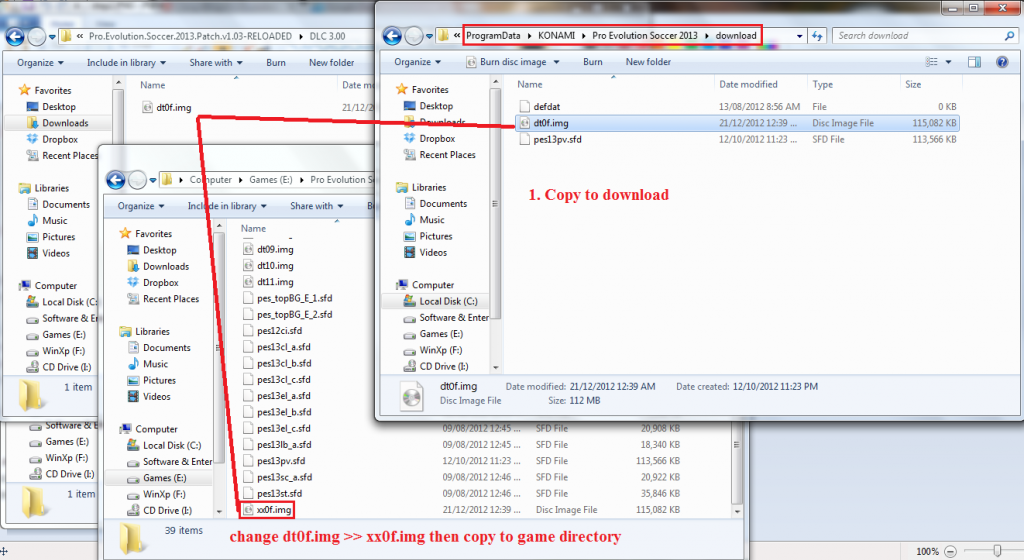Zoom out using the minus button
1024x560 pixels.
pos(951,552)
